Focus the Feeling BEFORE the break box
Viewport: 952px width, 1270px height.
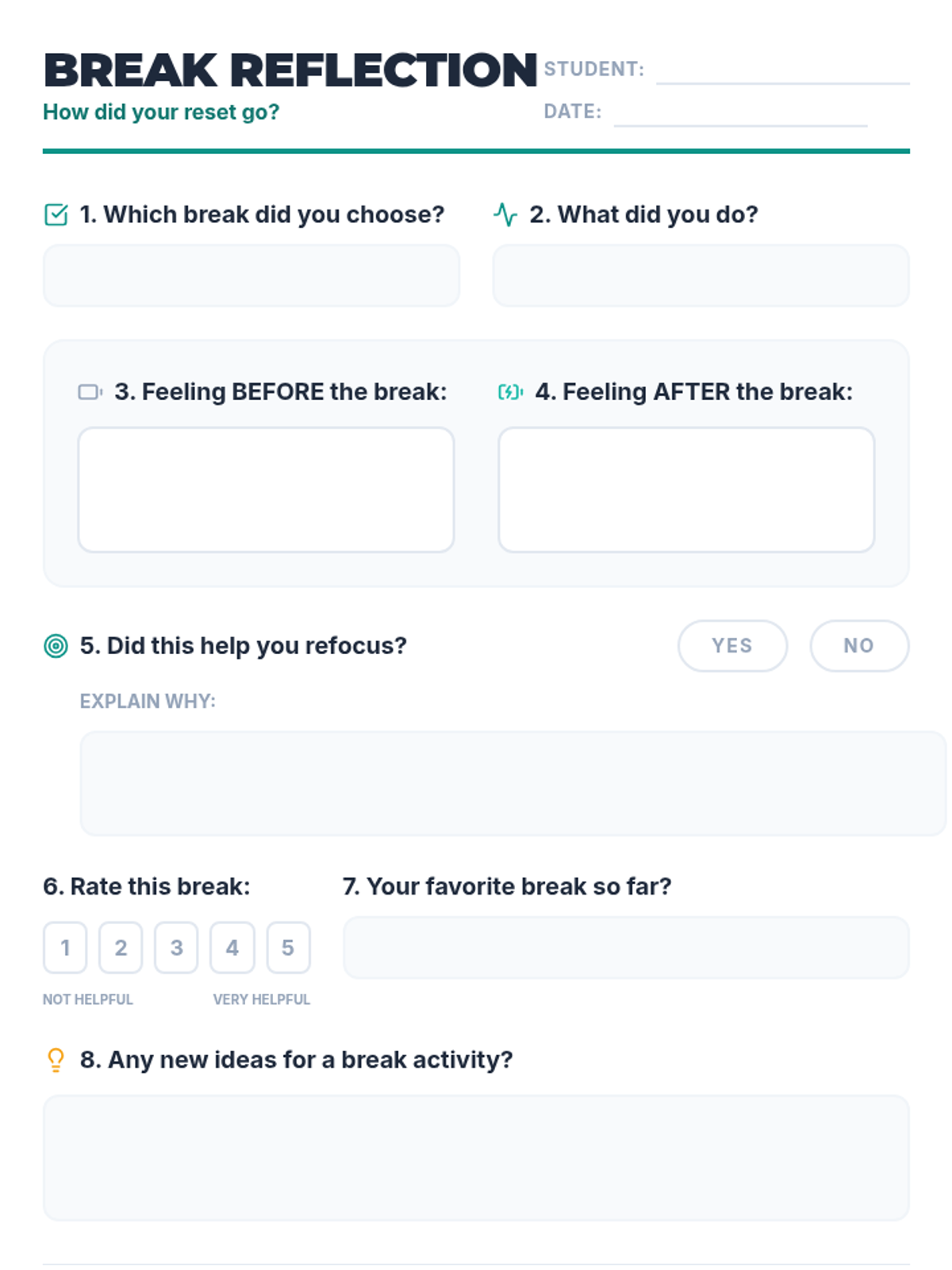click(x=266, y=490)
